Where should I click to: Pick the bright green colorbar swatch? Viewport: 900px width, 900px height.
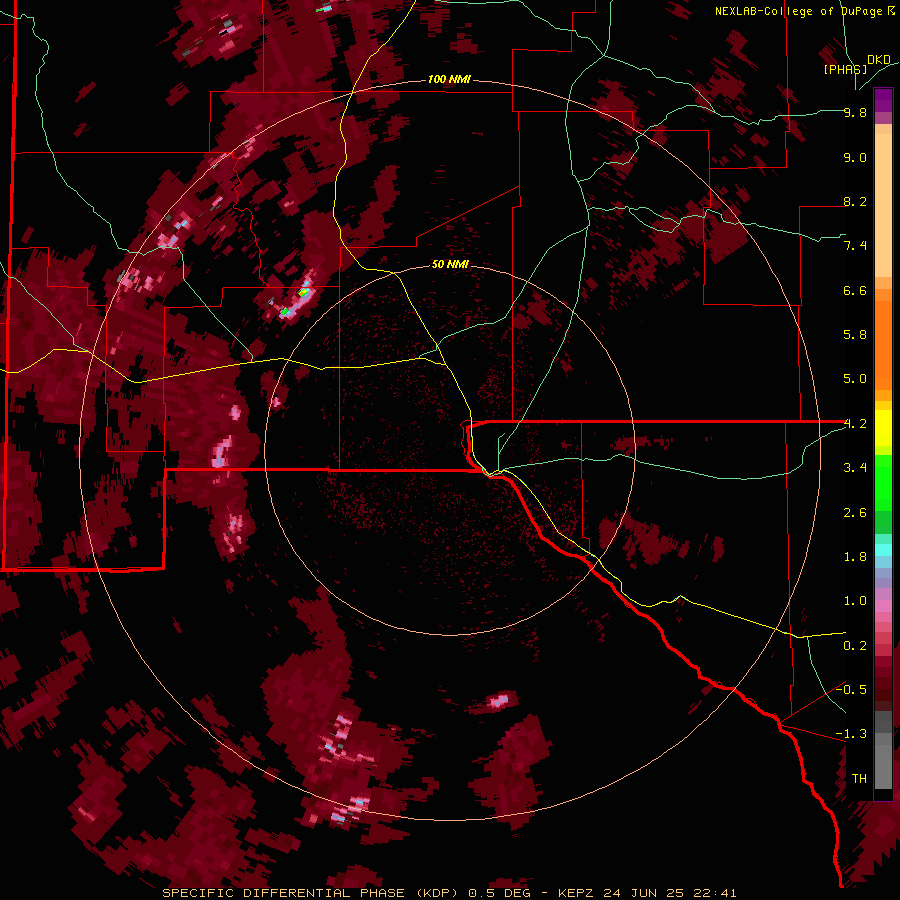(x=883, y=482)
